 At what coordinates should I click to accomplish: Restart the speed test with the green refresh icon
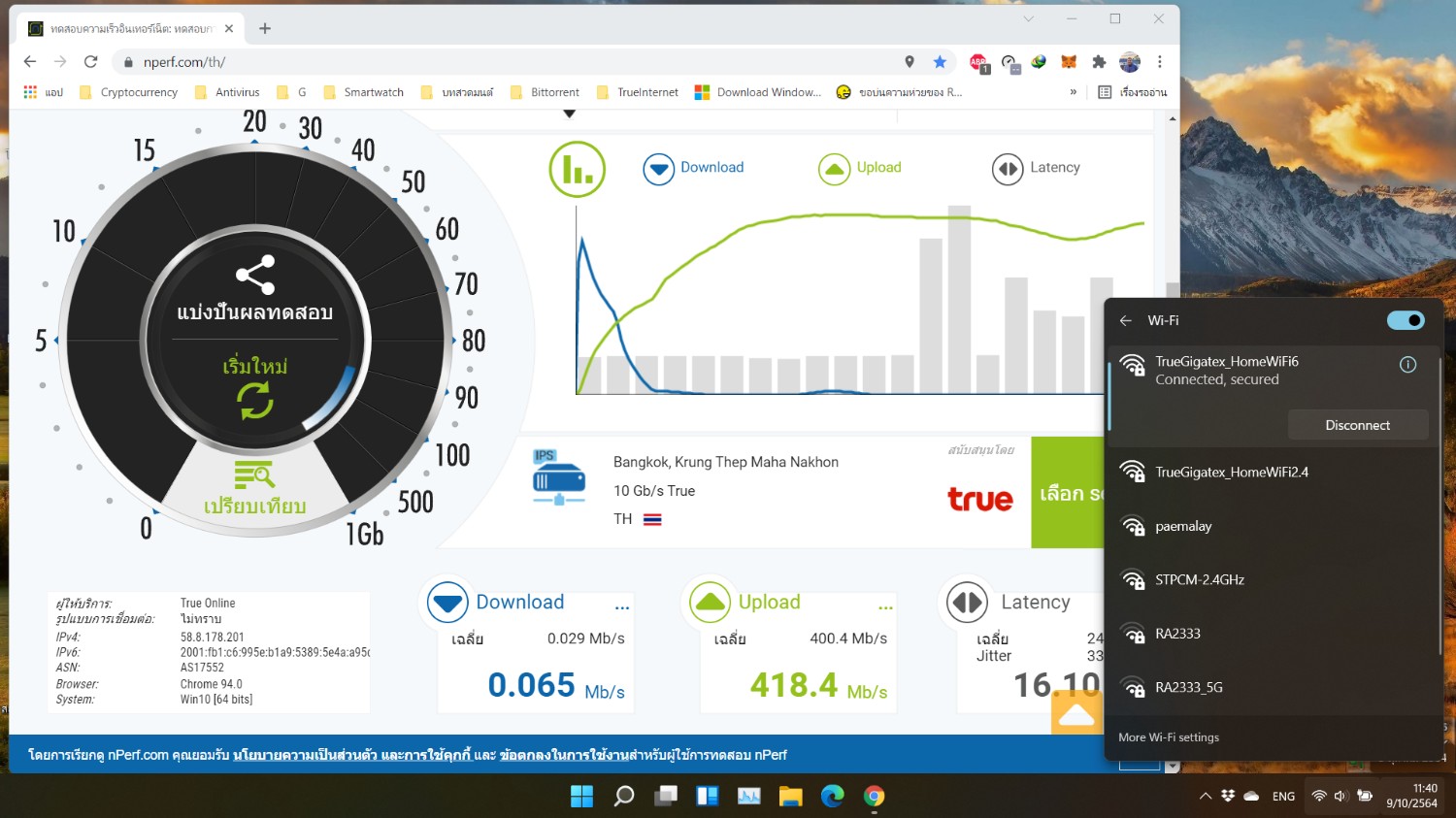click(x=255, y=400)
